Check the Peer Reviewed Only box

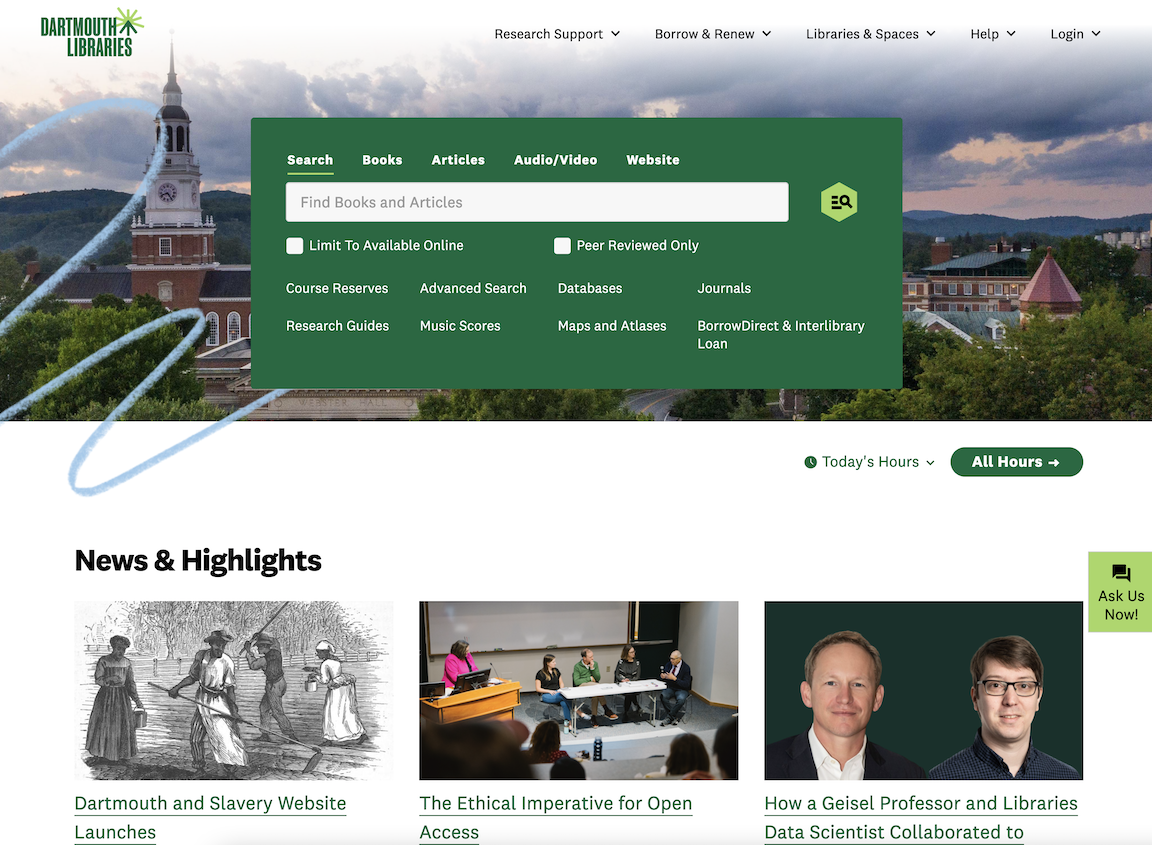pos(562,245)
